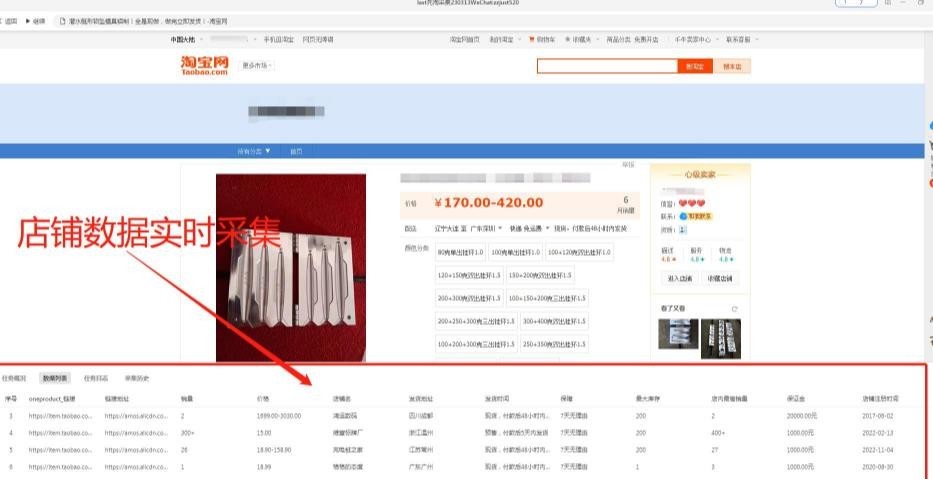Click the main product photo
933x502 pixels.
coord(291,267)
